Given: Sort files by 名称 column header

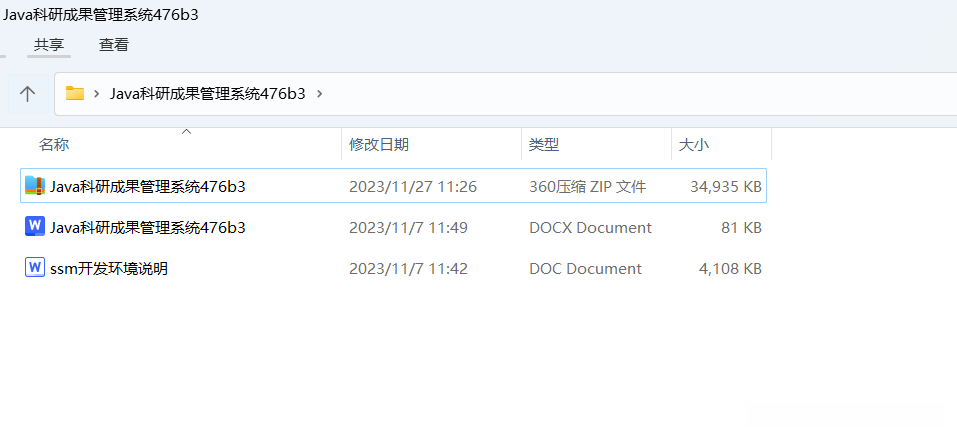Looking at the screenshot, I should coord(54,145).
